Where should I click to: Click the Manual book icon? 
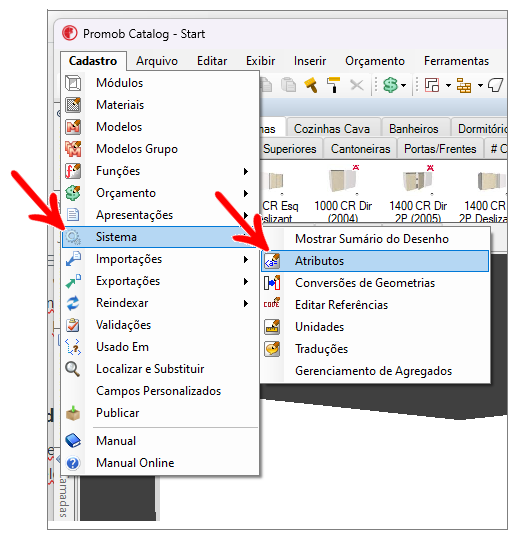point(73,441)
